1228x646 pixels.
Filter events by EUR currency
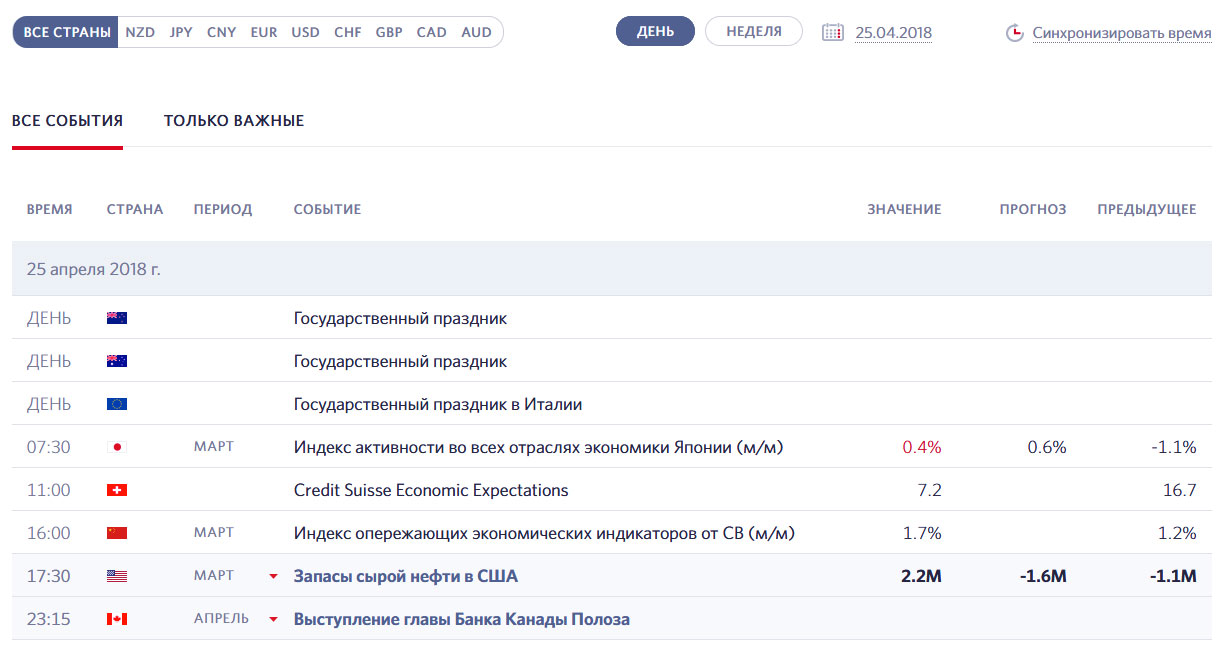[x=264, y=32]
